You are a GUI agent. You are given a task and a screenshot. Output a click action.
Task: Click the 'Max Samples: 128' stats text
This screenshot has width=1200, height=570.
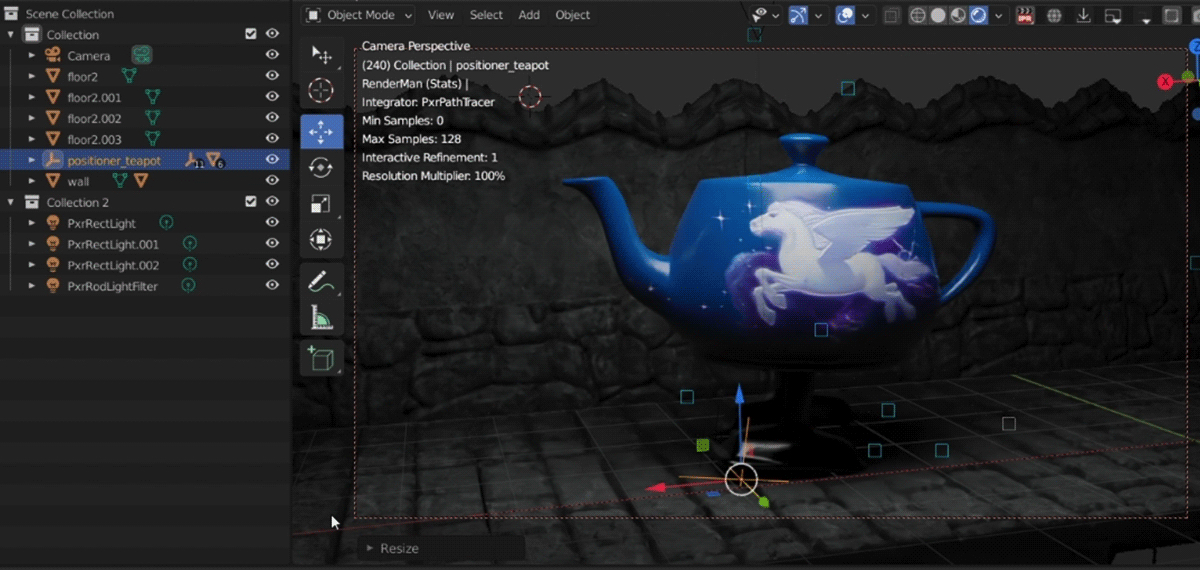tap(411, 139)
